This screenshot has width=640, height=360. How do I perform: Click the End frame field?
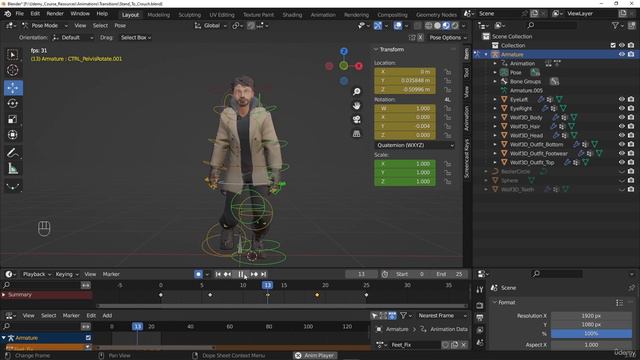[450, 274]
